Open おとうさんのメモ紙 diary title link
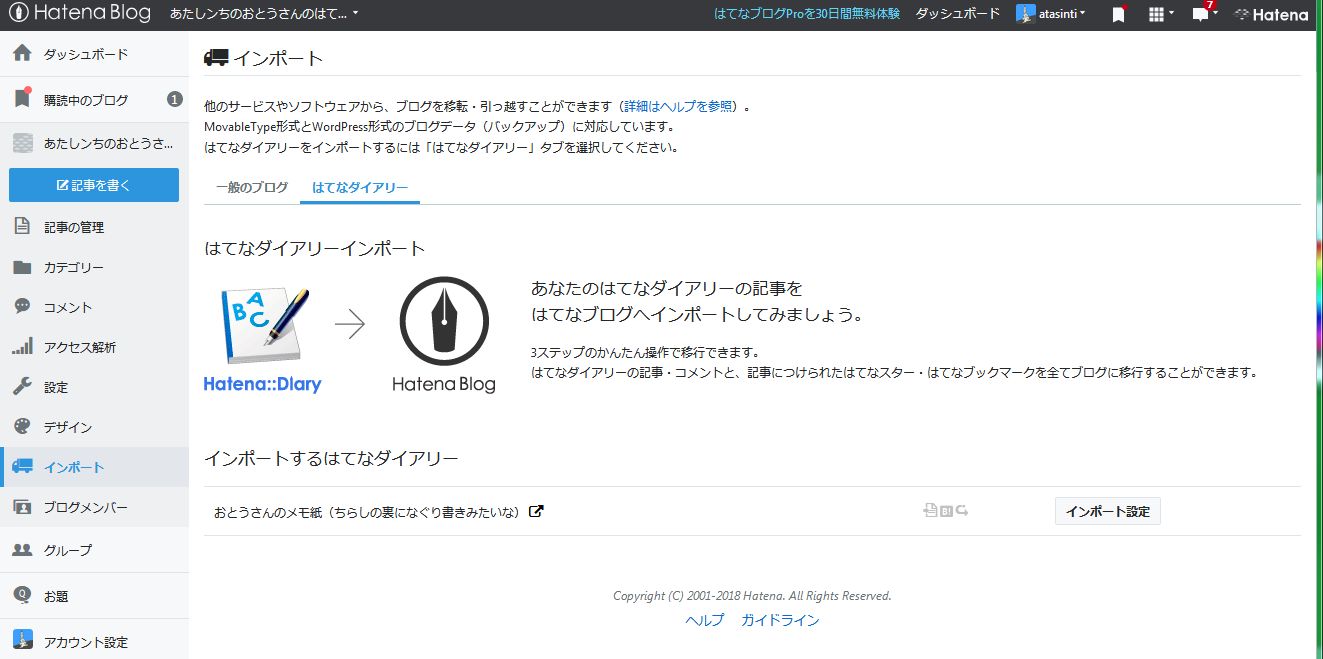 pos(366,512)
